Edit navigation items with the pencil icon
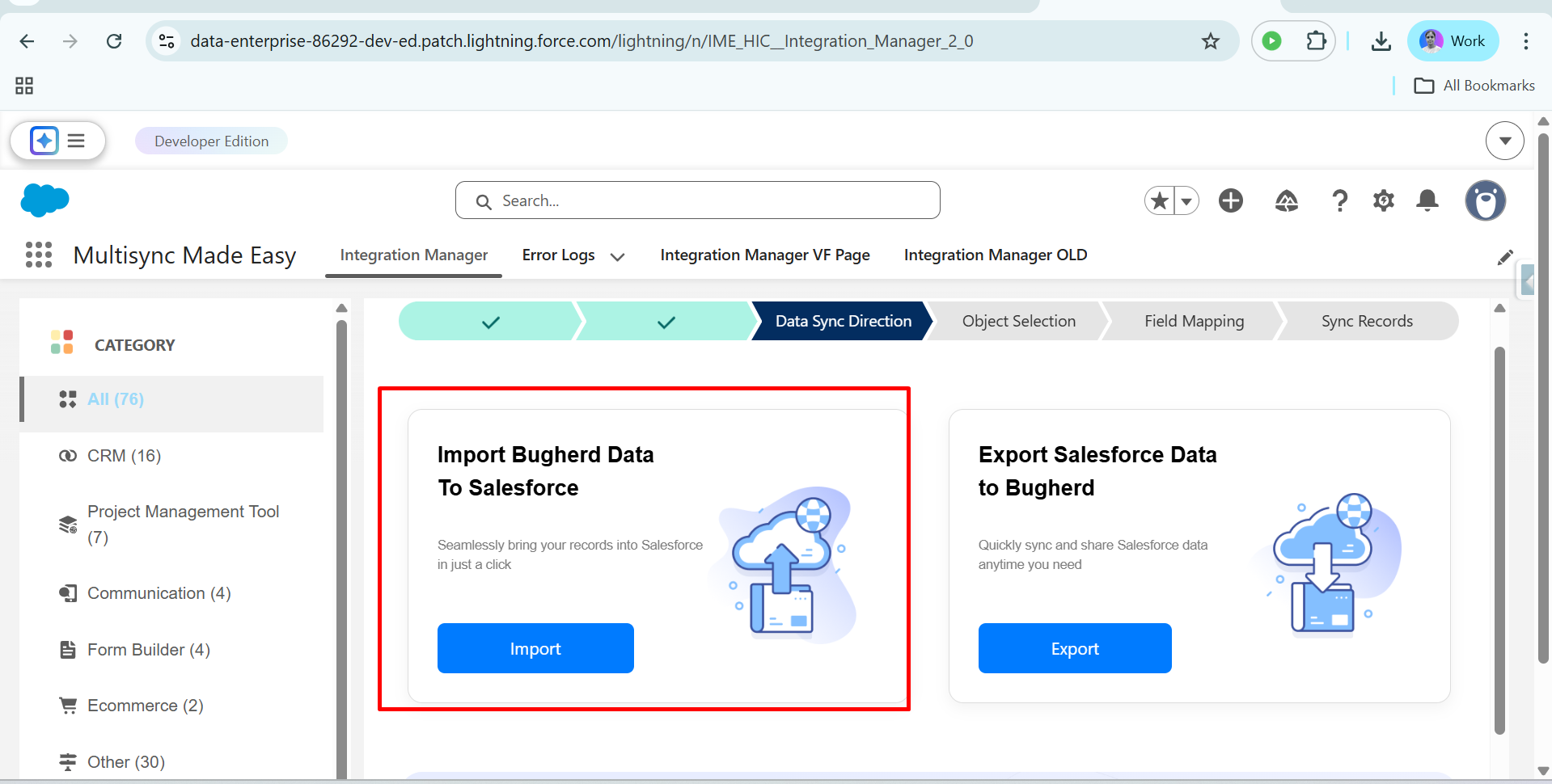This screenshot has width=1552, height=784. coord(1504,257)
